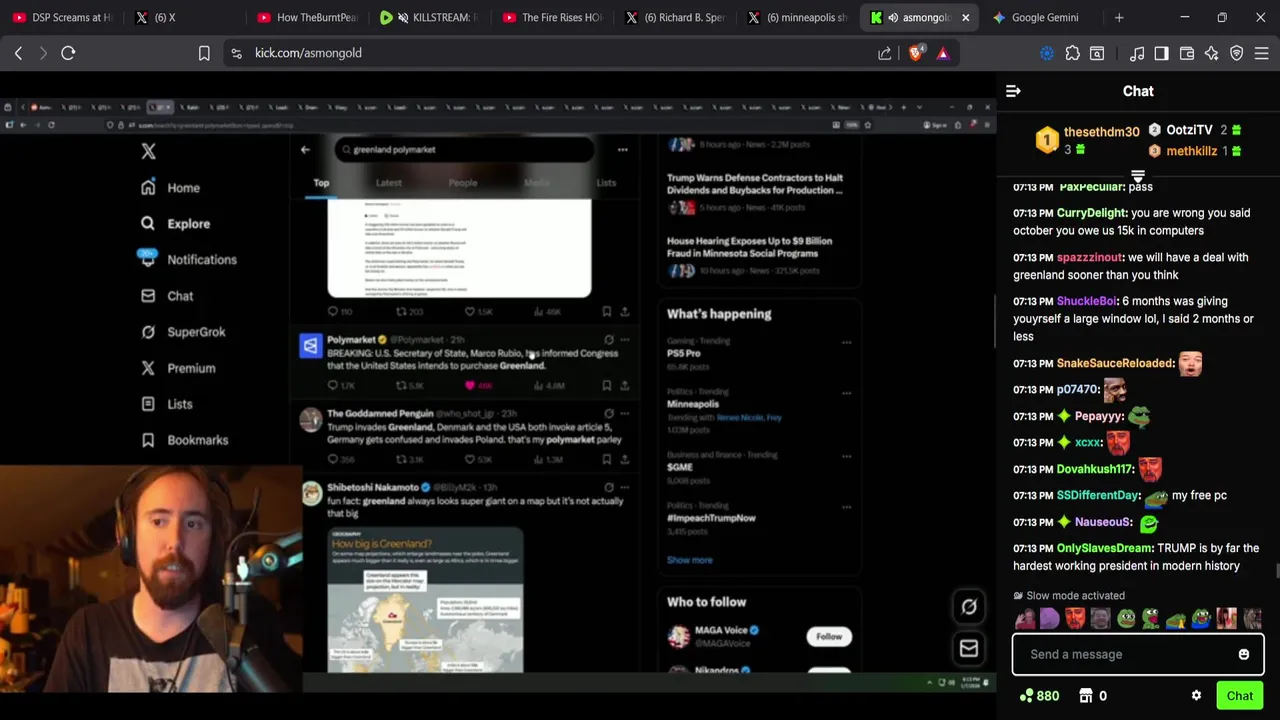Click the back arrow beside X search
Screen dimensions: 1280x720
(305, 150)
